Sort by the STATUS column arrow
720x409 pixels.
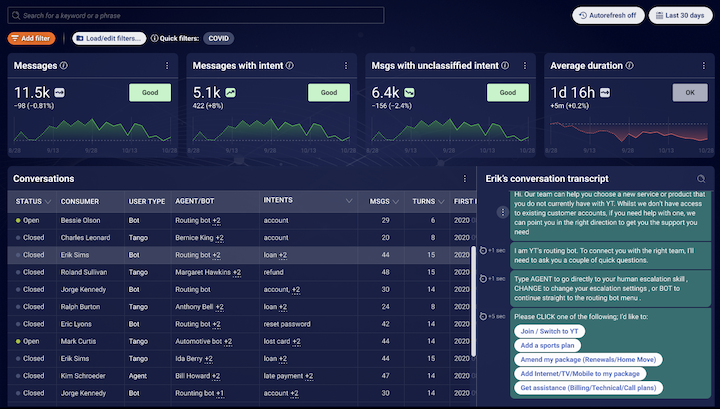(48, 202)
